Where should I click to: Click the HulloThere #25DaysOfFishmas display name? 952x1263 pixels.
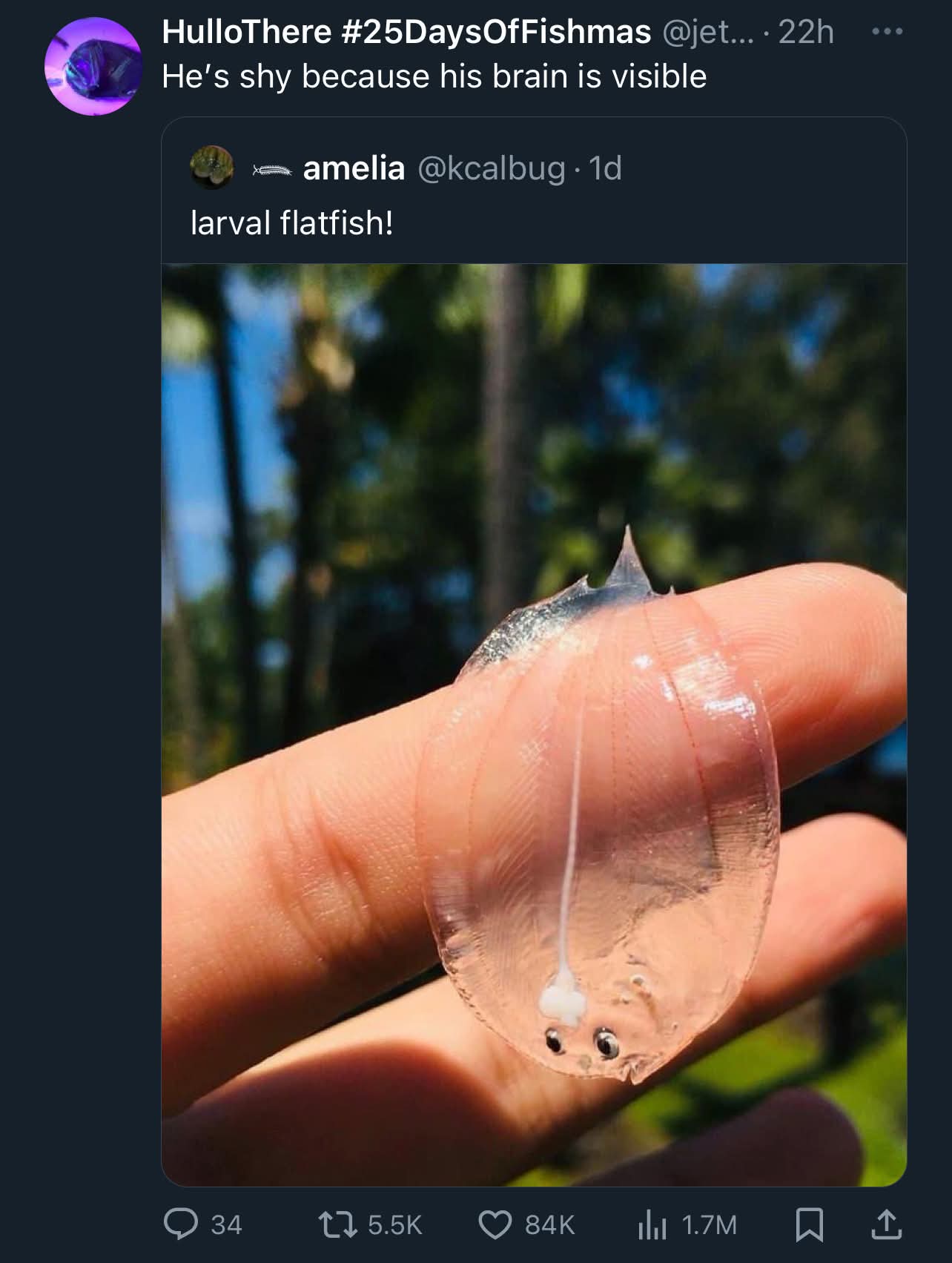pos(406,33)
